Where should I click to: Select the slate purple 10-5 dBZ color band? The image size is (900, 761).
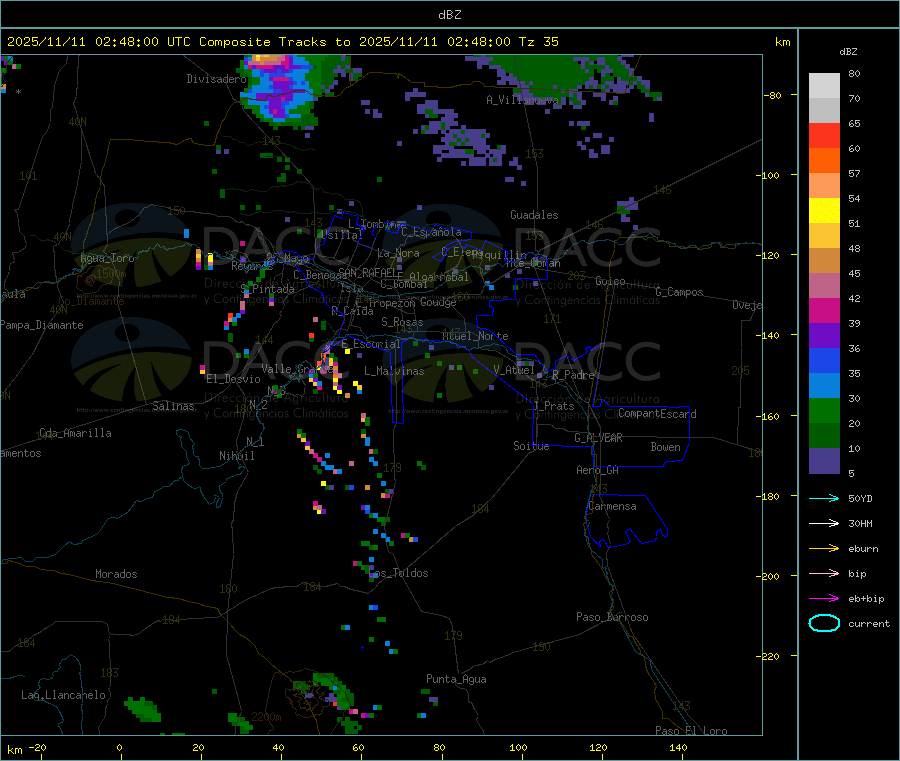point(824,461)
